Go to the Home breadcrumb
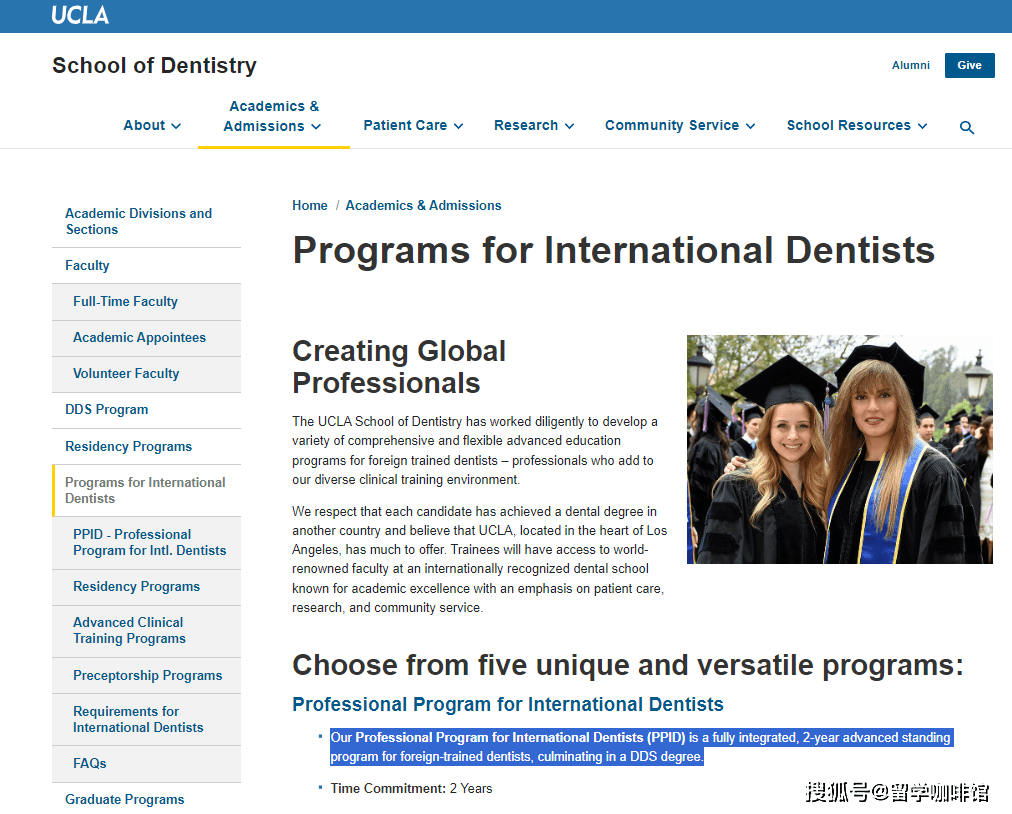Viewport: 1012px width, 814px height. [310, 205]
